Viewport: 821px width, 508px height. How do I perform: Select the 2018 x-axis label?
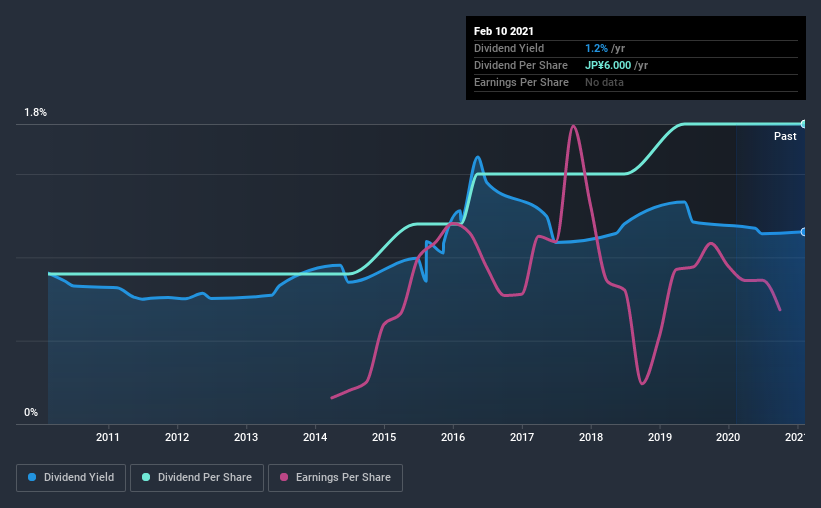pos(591,437)
